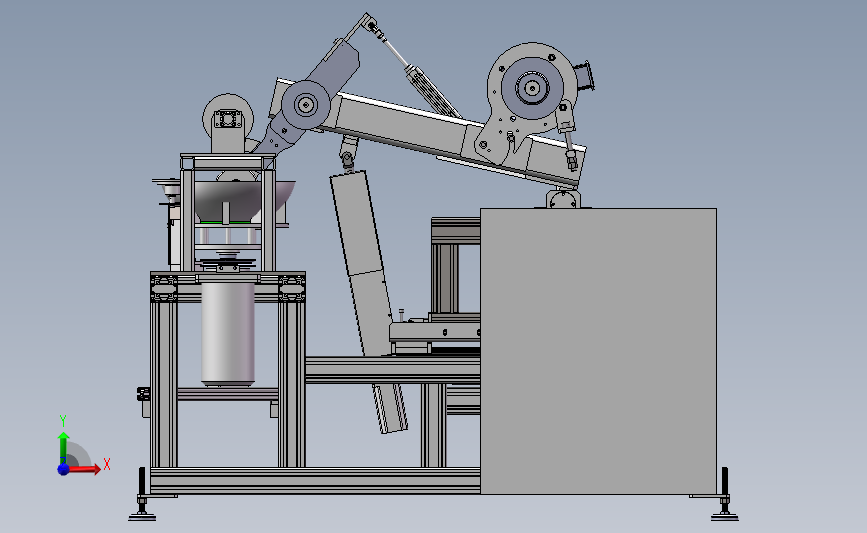Click the red X axis arrow of triad
This screenshot has width=867, height=533.
pos(84,469)
